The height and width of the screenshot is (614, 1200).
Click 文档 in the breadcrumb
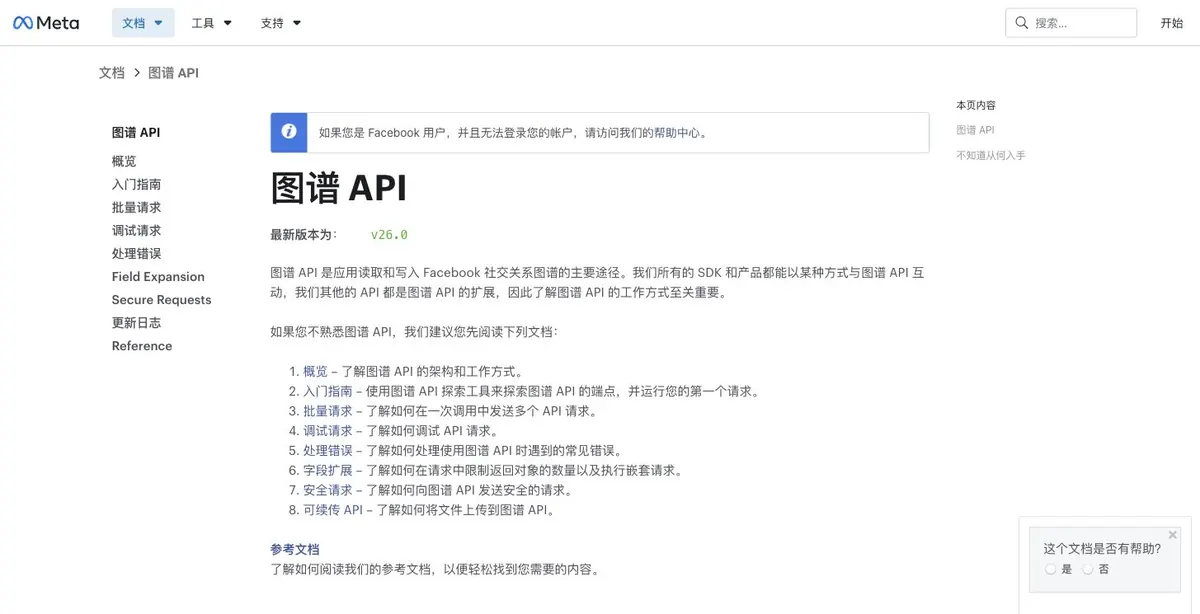pos(112,73)
